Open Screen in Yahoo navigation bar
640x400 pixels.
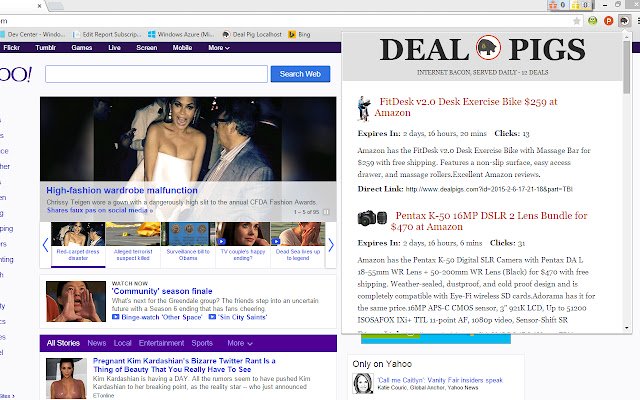147,48
